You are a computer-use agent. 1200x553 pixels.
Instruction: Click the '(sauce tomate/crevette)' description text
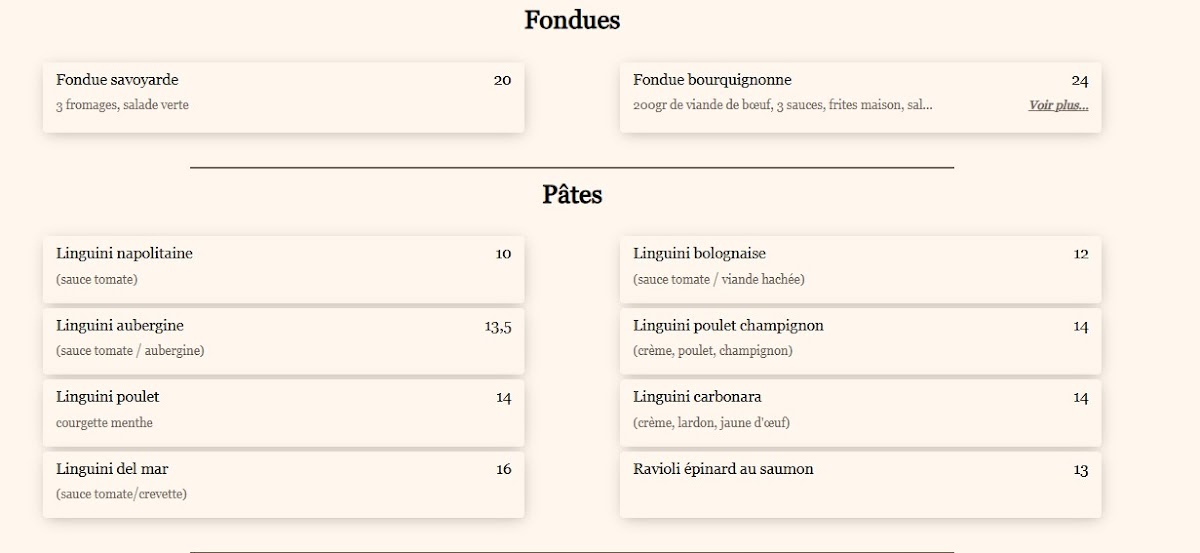[x=121, y=494]
